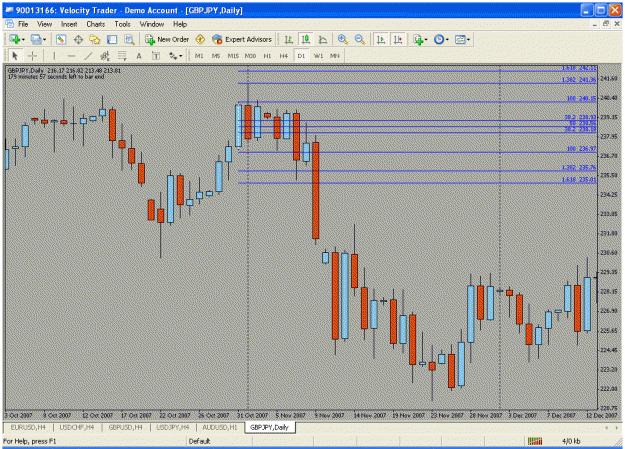
Task: Set timeframe to MN monthly
Action: pyautogui.click(x=334, y=56)
